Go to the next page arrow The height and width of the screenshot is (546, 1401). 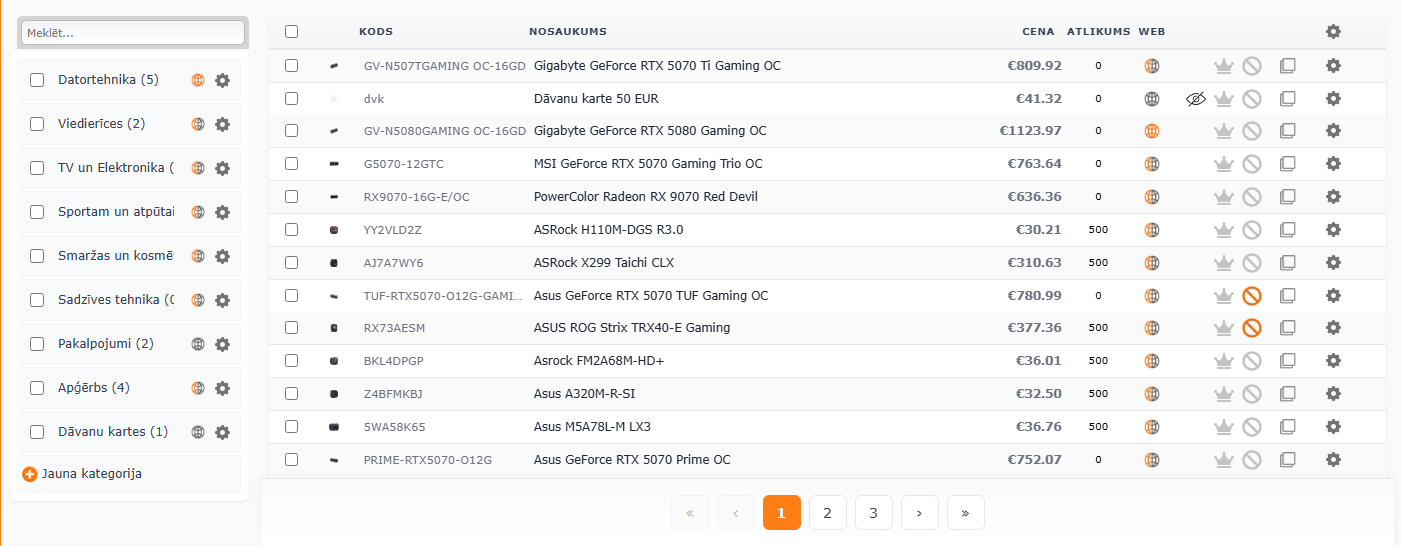point(919,513)
